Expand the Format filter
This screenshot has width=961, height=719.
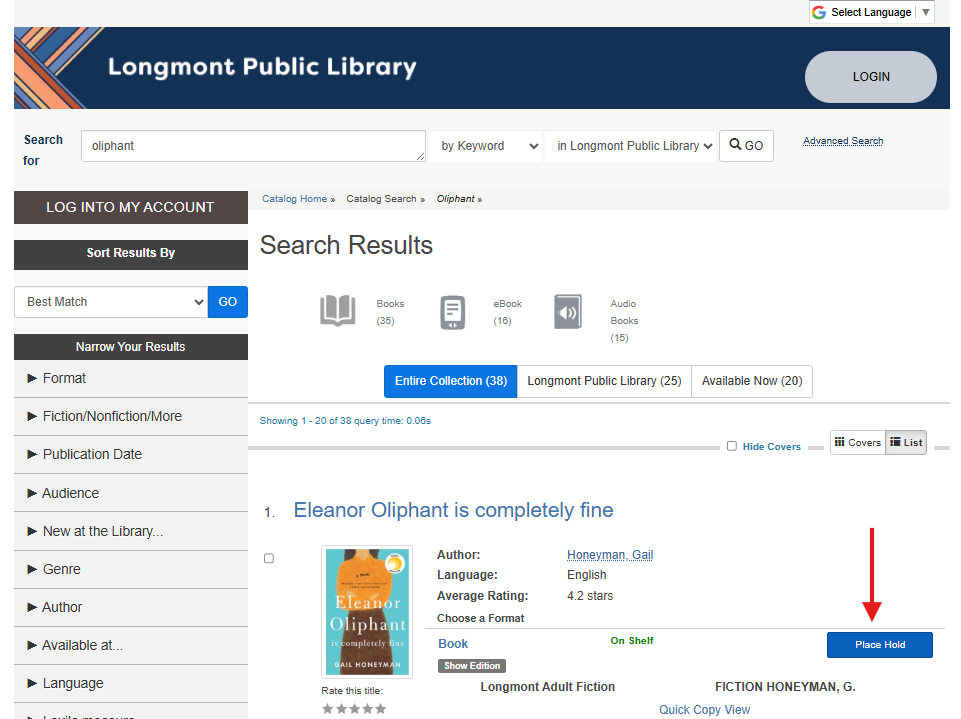coord(131,378)
